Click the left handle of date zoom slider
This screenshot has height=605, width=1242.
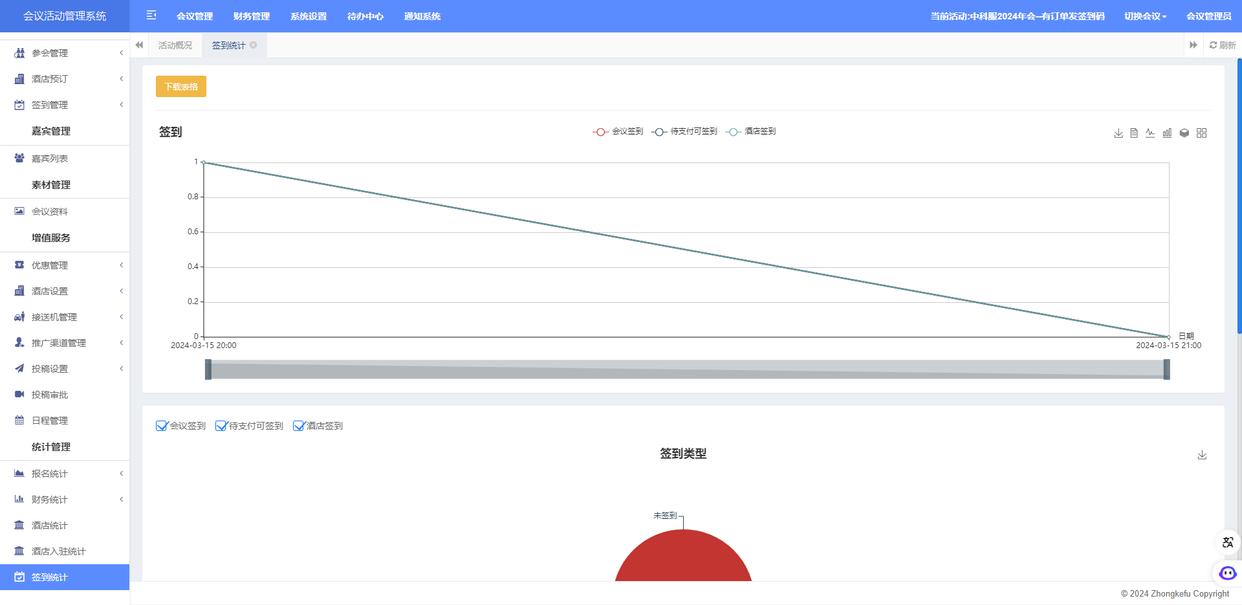[208, 370]
